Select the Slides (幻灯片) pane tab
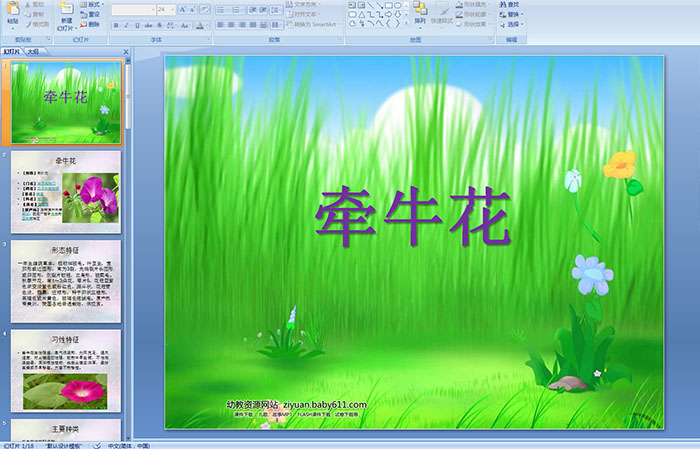The width and height of the screenshot is (700, 449). pyautogui.click(x=12, y=50)
